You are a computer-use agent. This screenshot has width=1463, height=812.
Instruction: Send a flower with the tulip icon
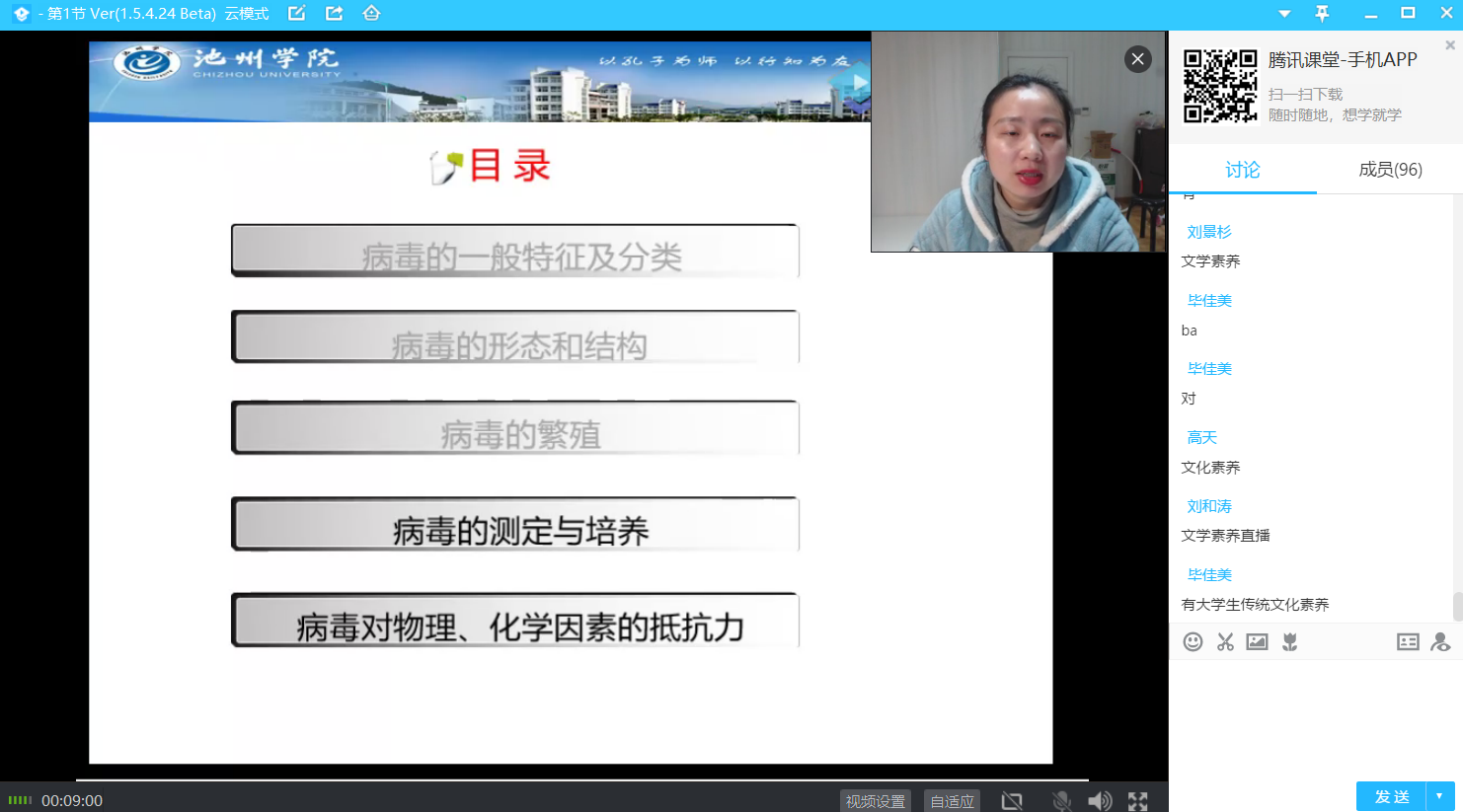[x=1289, y=642]
